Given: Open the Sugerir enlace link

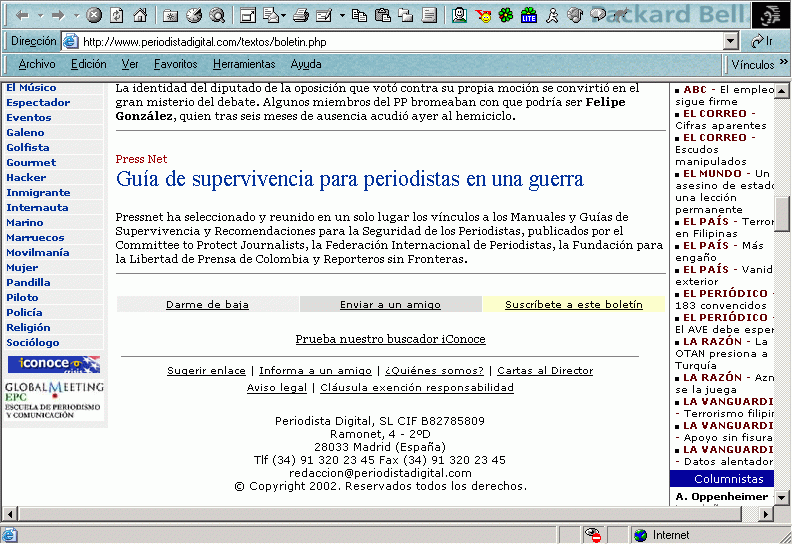Looking at the screenshot, I should click(x=206, y=371).
